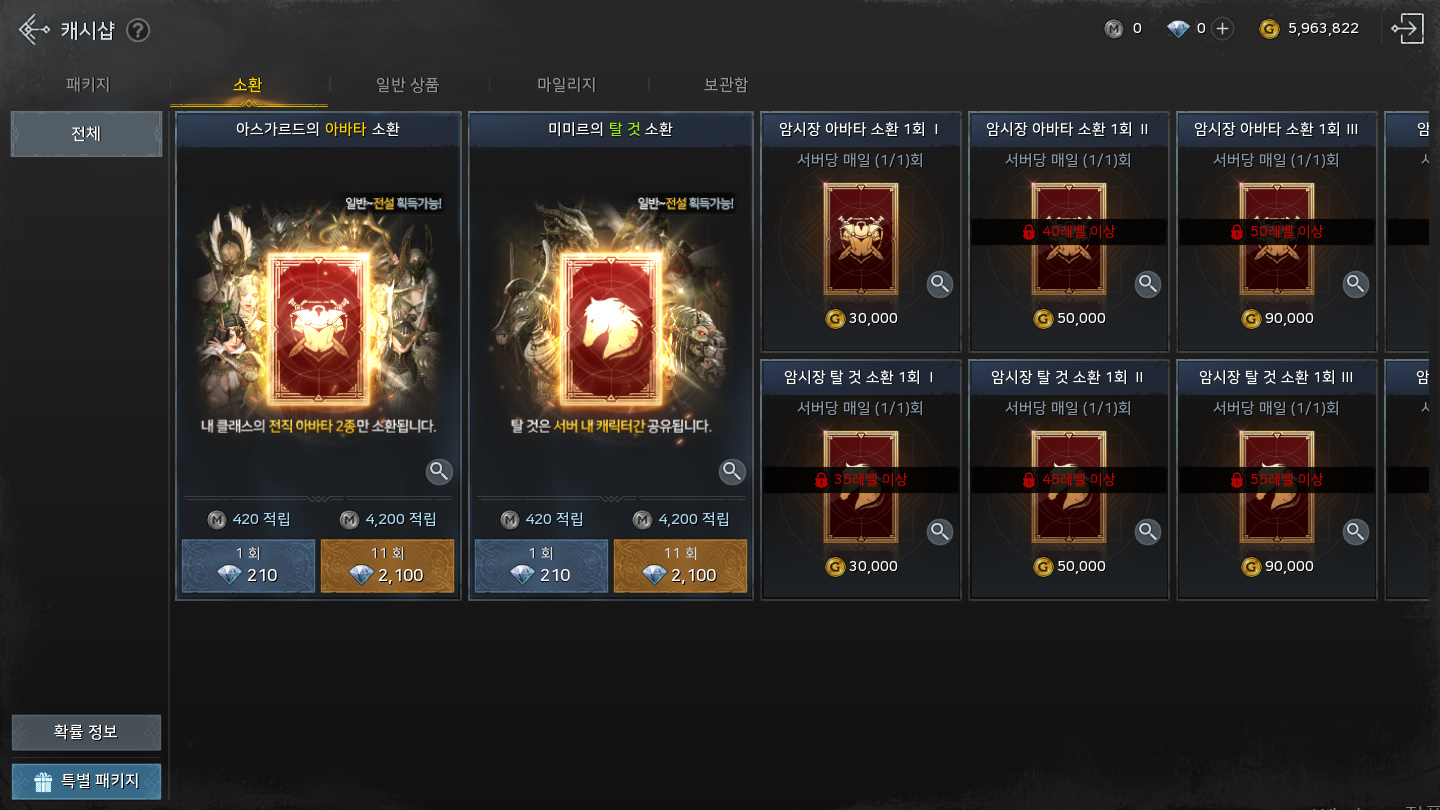Click magnifier on 암시장 아바타 소환 1회 I
The image size is (1440, 810).
click(940, 284)
